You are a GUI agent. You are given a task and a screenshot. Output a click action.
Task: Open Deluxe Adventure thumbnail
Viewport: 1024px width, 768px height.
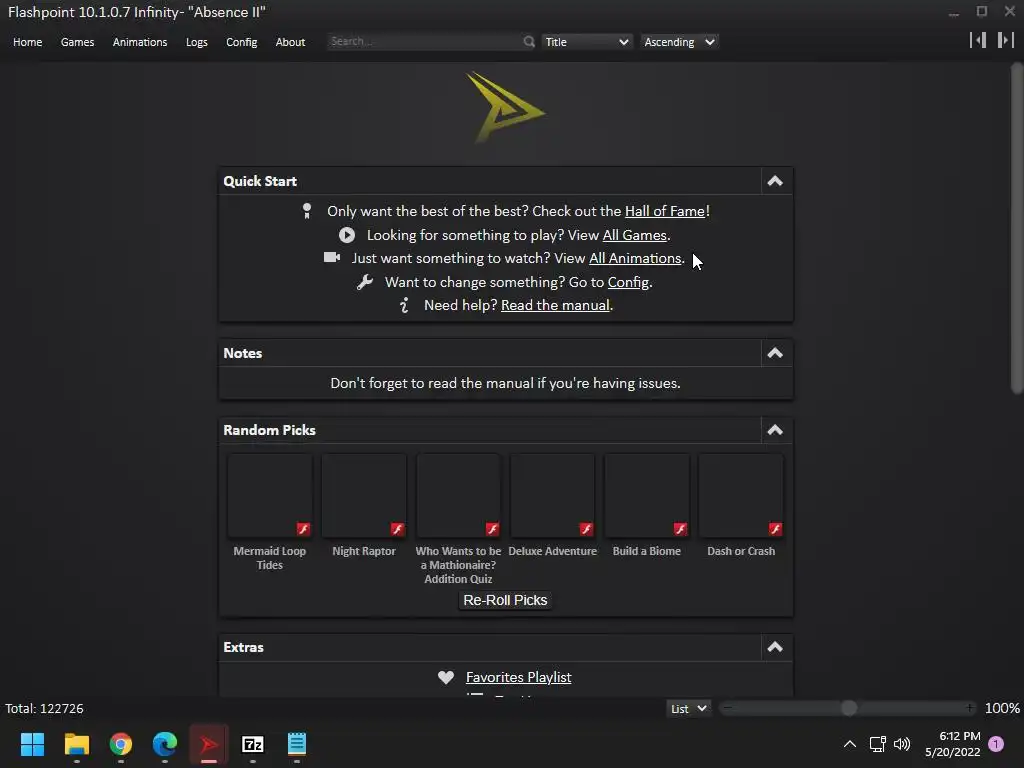(552, 496)
